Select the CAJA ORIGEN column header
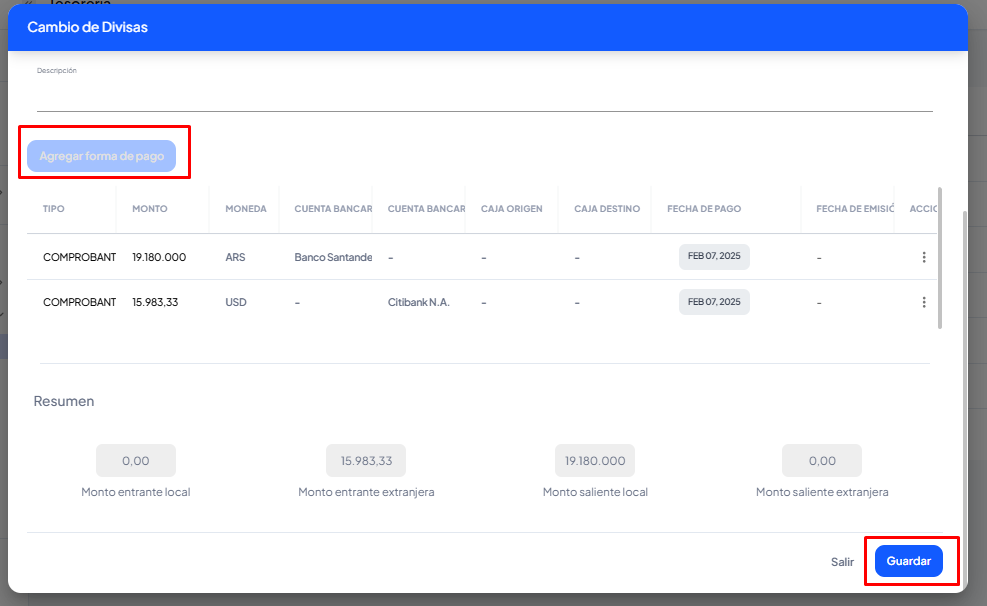Image resolution: width=987 pixels, height=606 pixels. pos(511,209)
